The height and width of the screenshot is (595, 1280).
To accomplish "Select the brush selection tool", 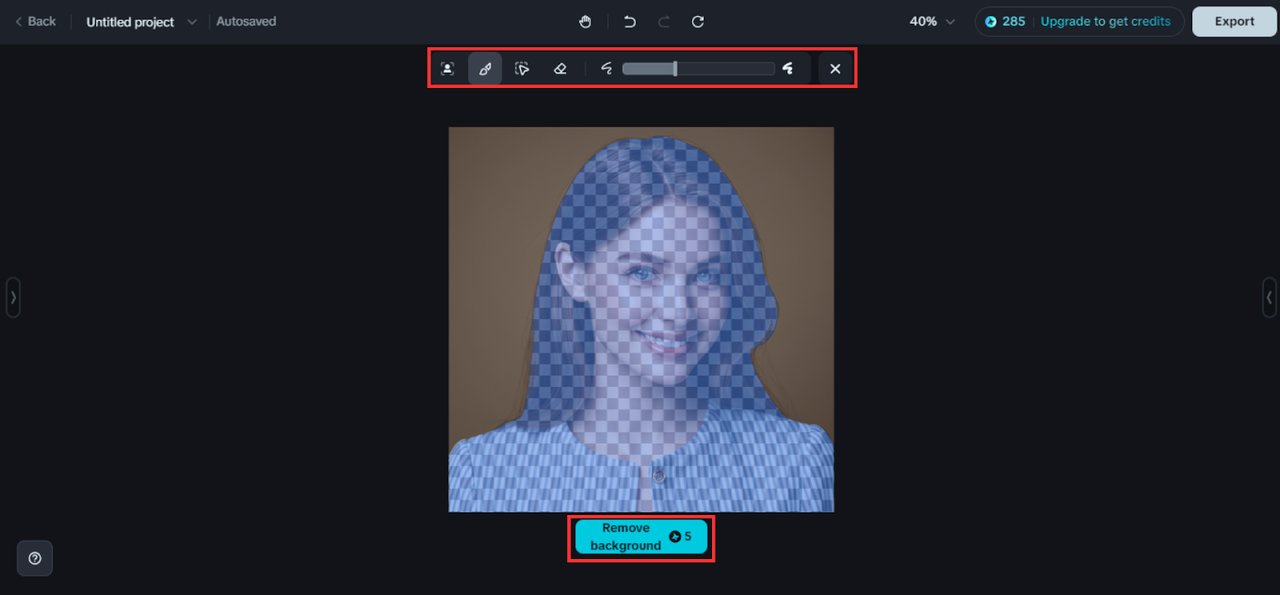I will tap(485, 69).
